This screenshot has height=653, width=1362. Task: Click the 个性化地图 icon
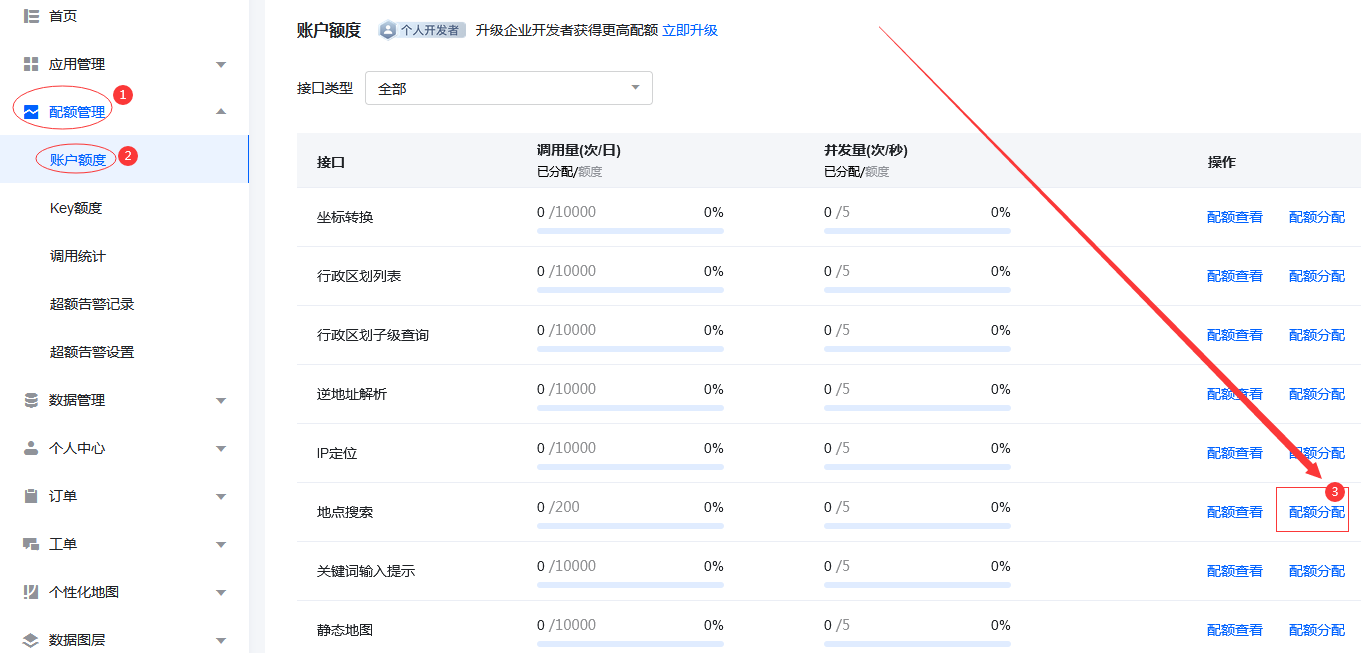tap(31, 592)
